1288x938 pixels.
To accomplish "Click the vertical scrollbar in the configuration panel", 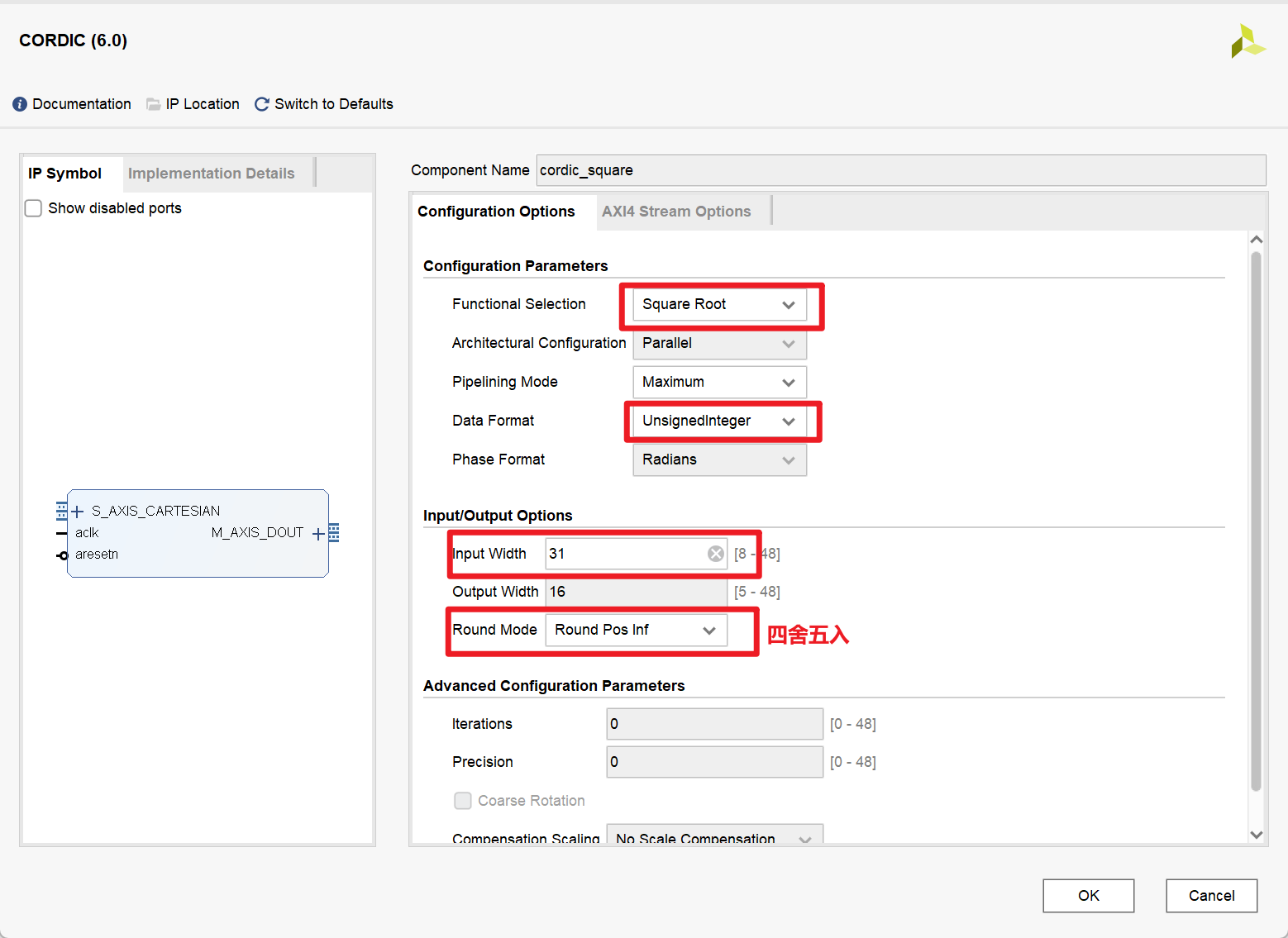I will click(1256, 521).
